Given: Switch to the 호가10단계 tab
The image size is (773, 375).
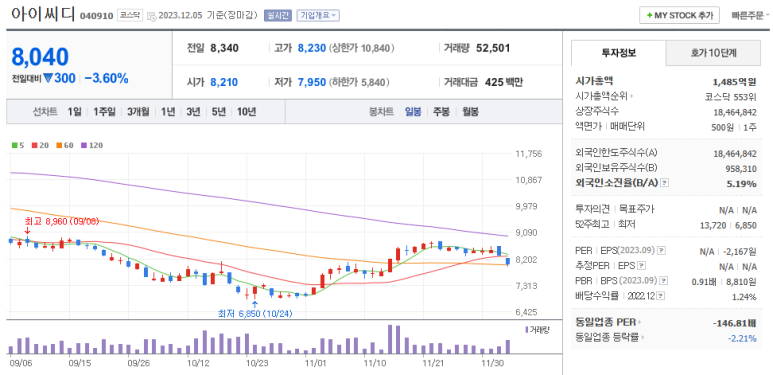Looking at the screenshot, I should [713, 53].
